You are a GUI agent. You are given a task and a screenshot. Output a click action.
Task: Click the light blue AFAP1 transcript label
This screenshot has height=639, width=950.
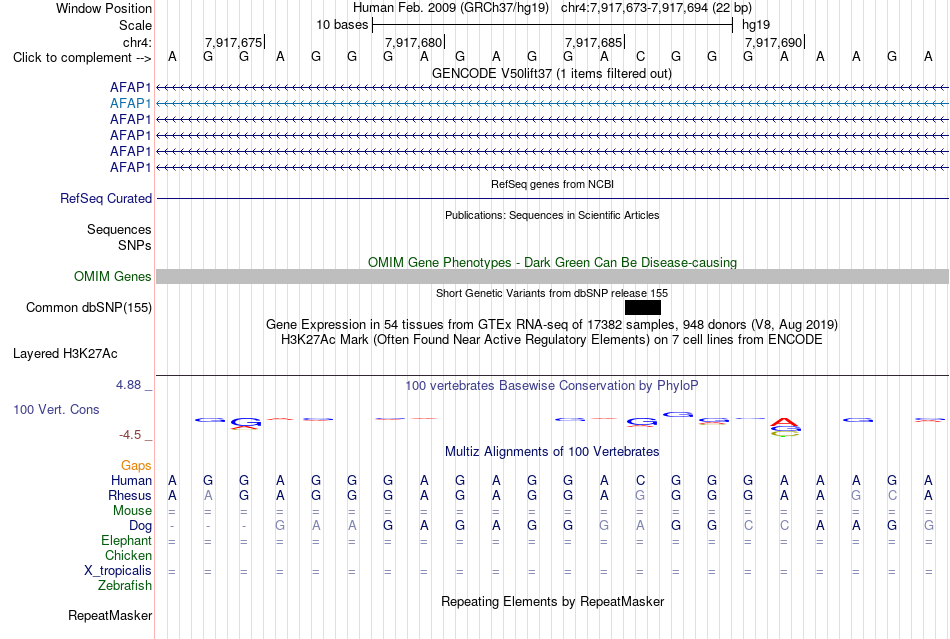130,104
